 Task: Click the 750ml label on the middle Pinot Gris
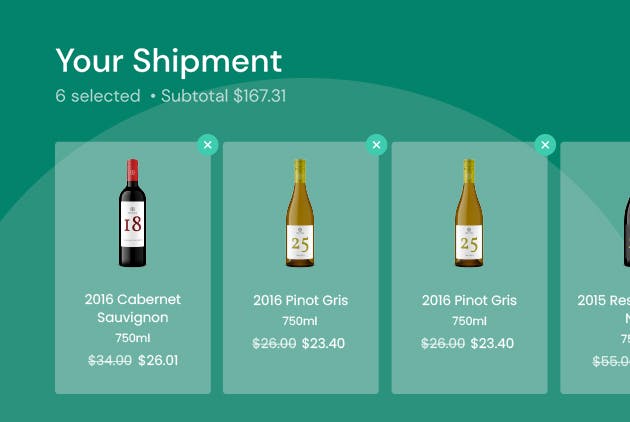pyautogui.click(x=301, y=321)
